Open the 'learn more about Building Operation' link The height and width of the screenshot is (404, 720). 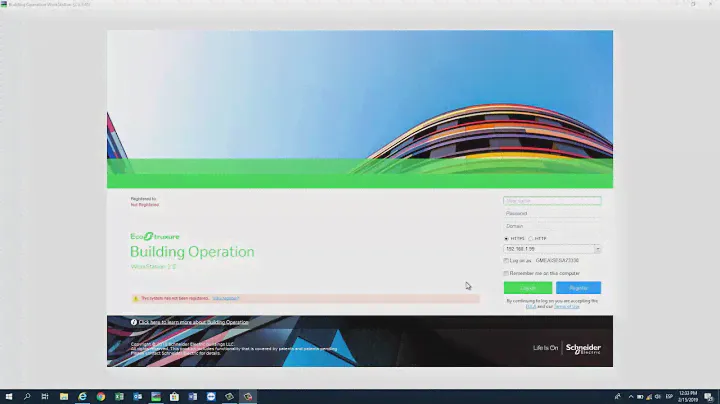tap(194, 322)
